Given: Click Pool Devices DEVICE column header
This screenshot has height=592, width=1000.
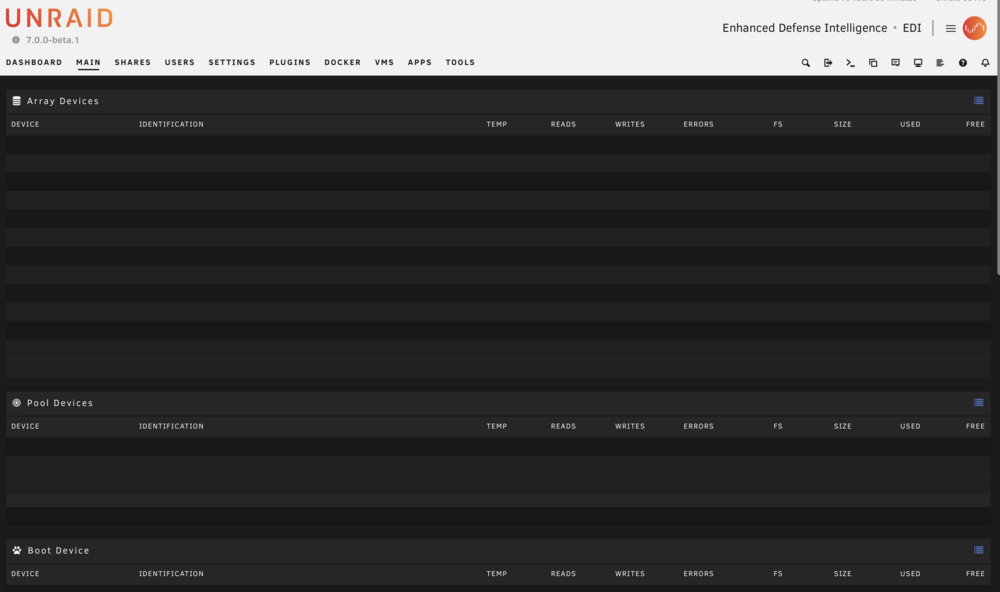Looking at the screenshot, I should (25, 426).
